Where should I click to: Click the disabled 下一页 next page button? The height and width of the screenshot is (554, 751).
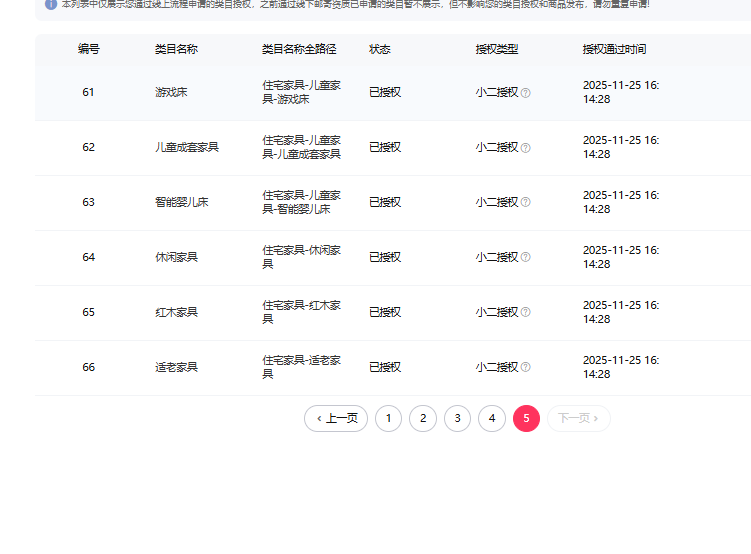click(x=578, y=418)
